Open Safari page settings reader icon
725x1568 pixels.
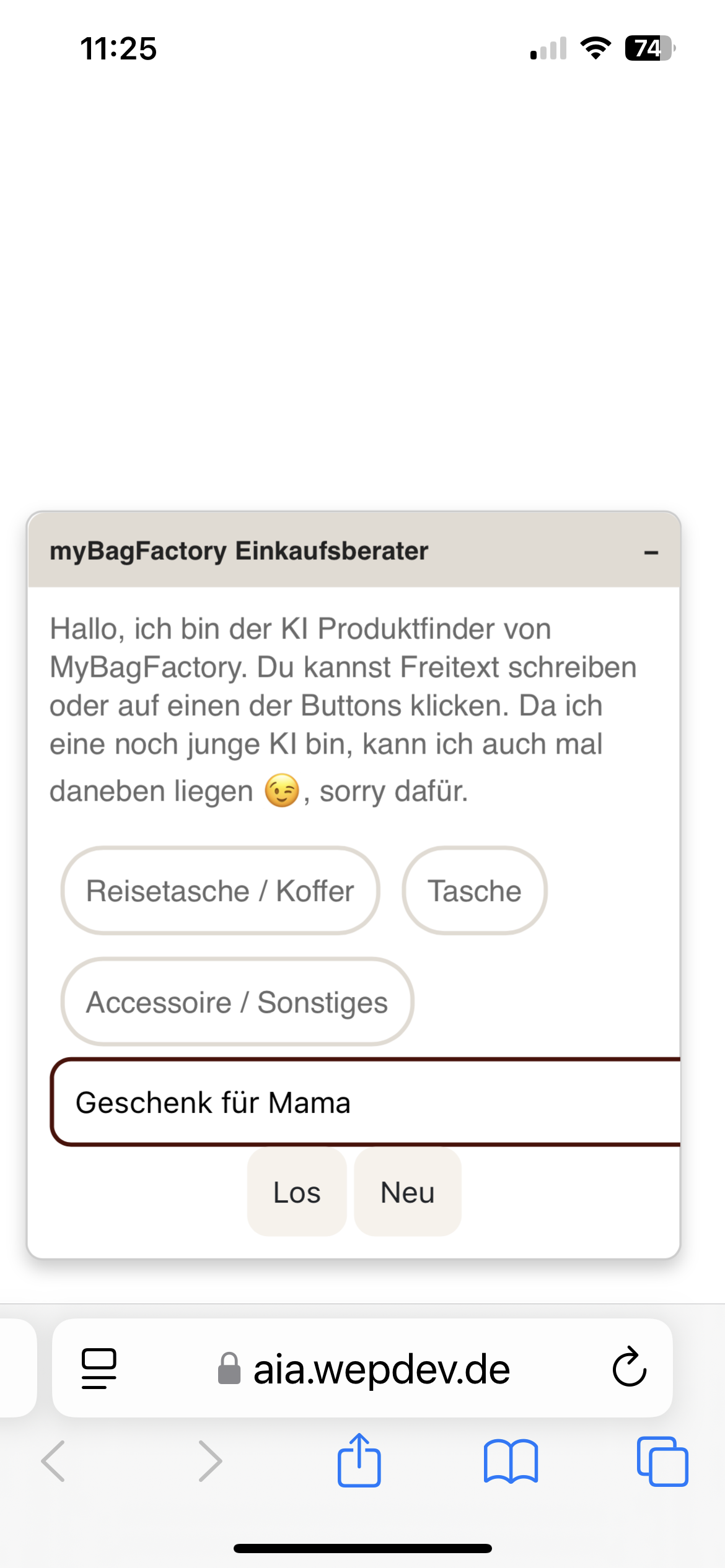[99, 1369]
